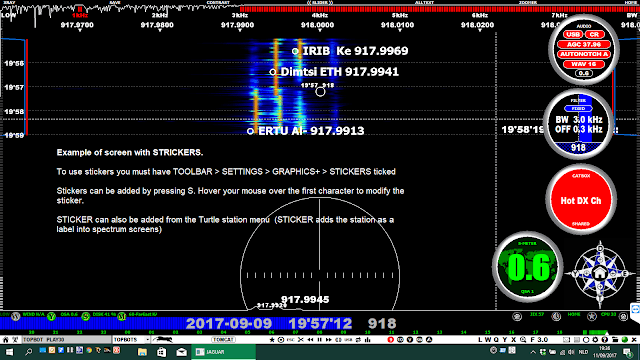Click the jaguar logo in toolbar
640x360 pixels.
click(x=163, y=340)
